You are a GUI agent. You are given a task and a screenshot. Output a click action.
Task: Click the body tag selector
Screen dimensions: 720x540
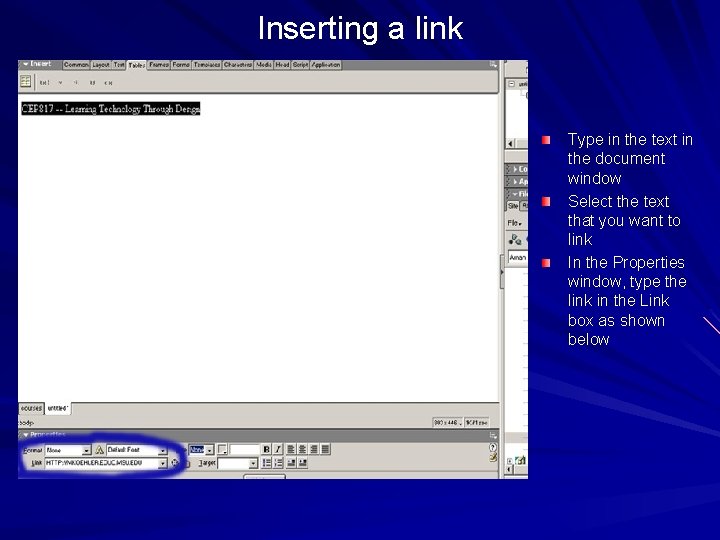point(26,422)
